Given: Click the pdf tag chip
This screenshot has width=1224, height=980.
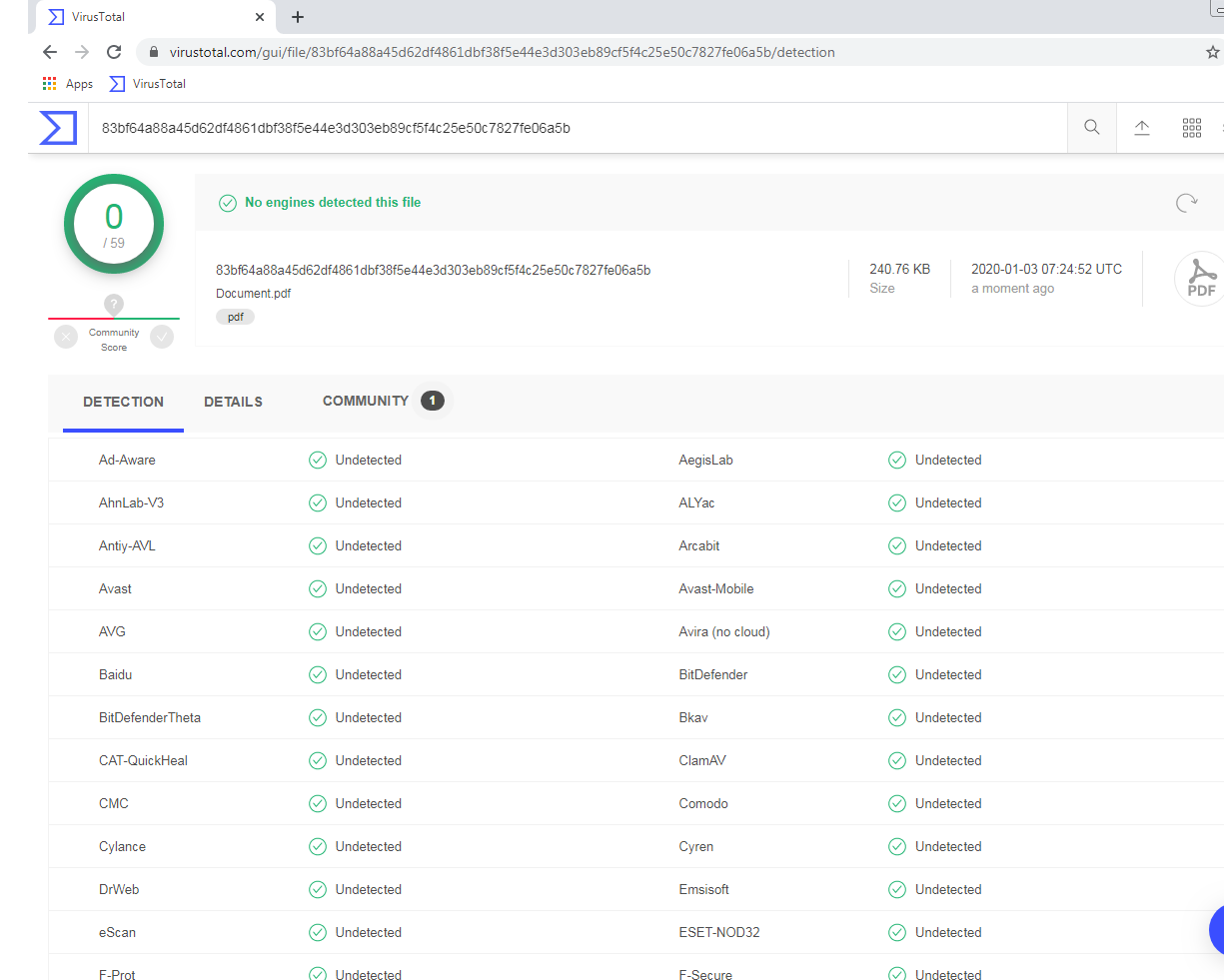Looking at the screenshot, I should (x=235, y=317).
